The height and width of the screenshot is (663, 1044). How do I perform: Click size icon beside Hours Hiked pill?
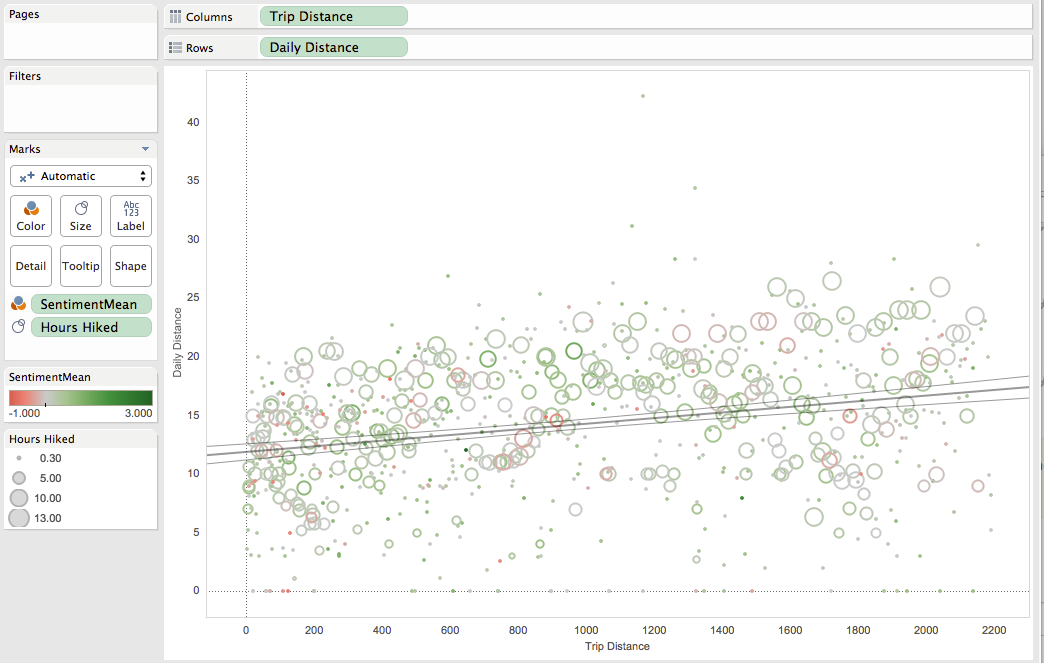click(x=19, y=326)
